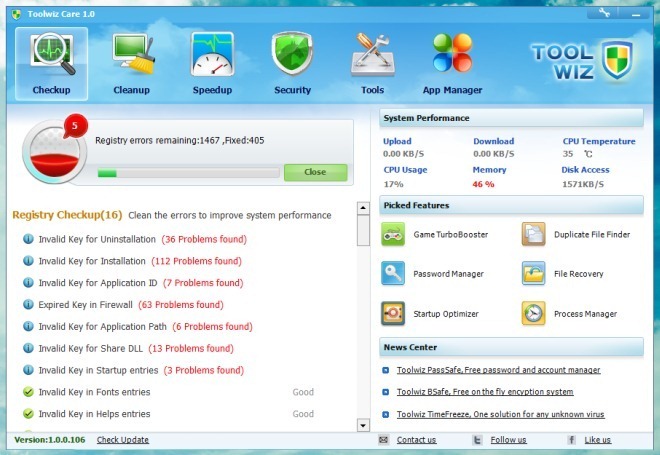
Task: Click the System Performance header
Action: click(511, 118)
